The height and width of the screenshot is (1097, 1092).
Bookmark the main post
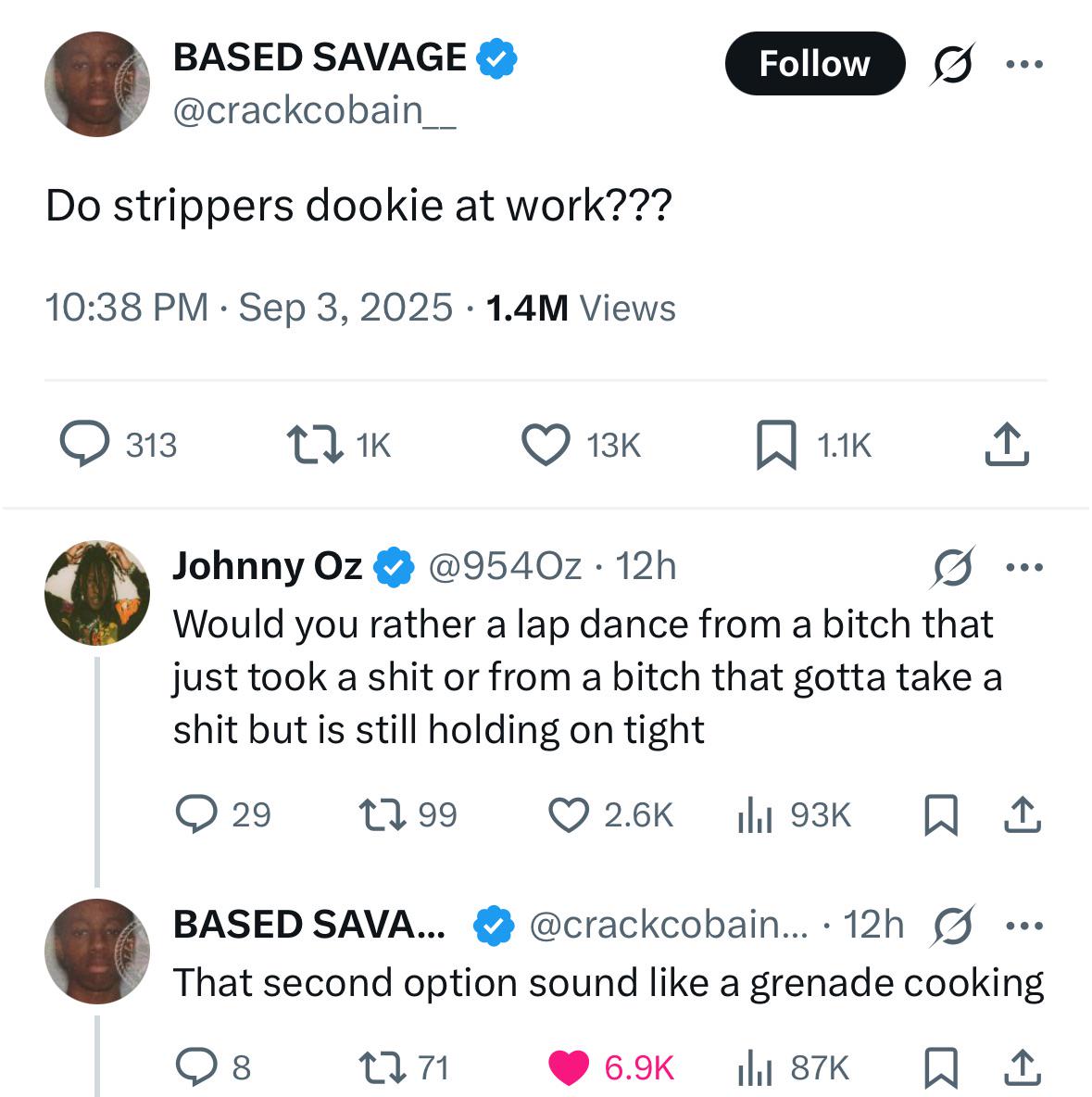tap(775, 445)
